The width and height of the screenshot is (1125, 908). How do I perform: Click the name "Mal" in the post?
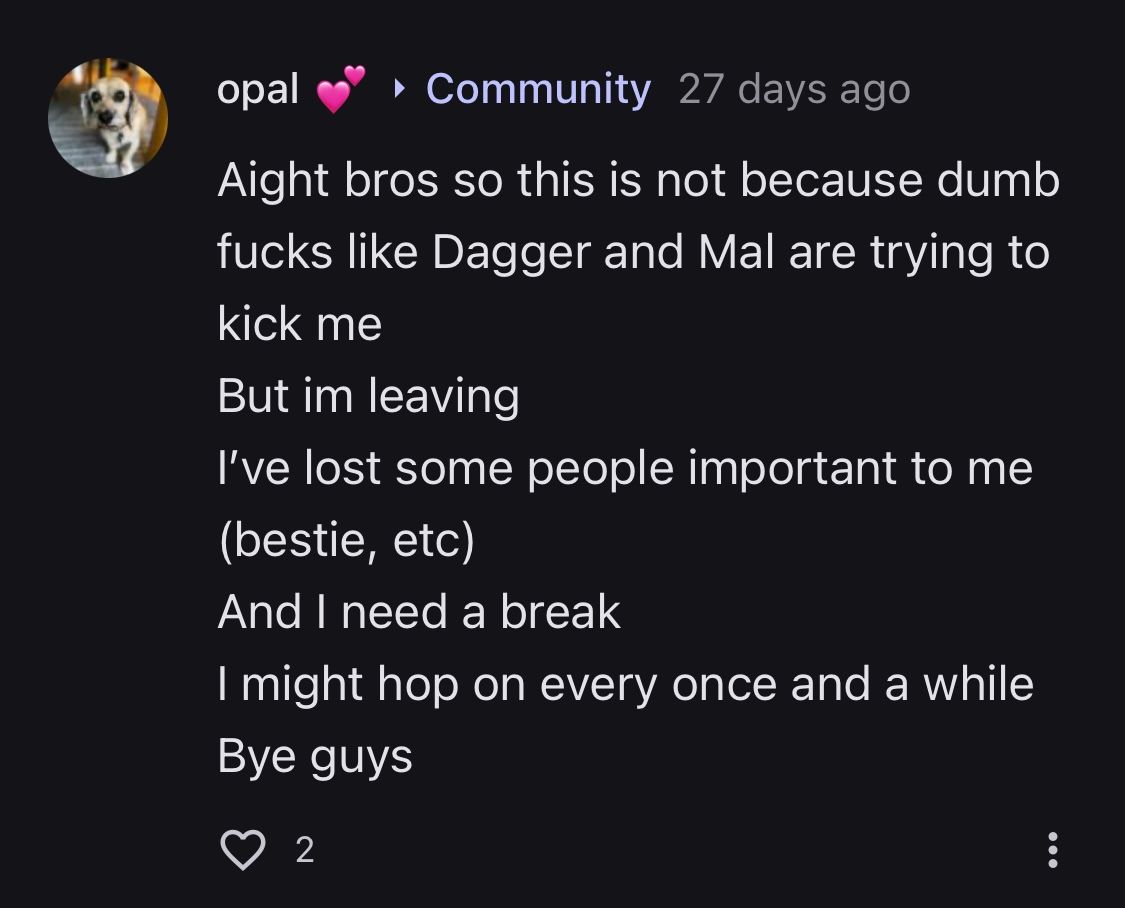(x=736, y=253)
